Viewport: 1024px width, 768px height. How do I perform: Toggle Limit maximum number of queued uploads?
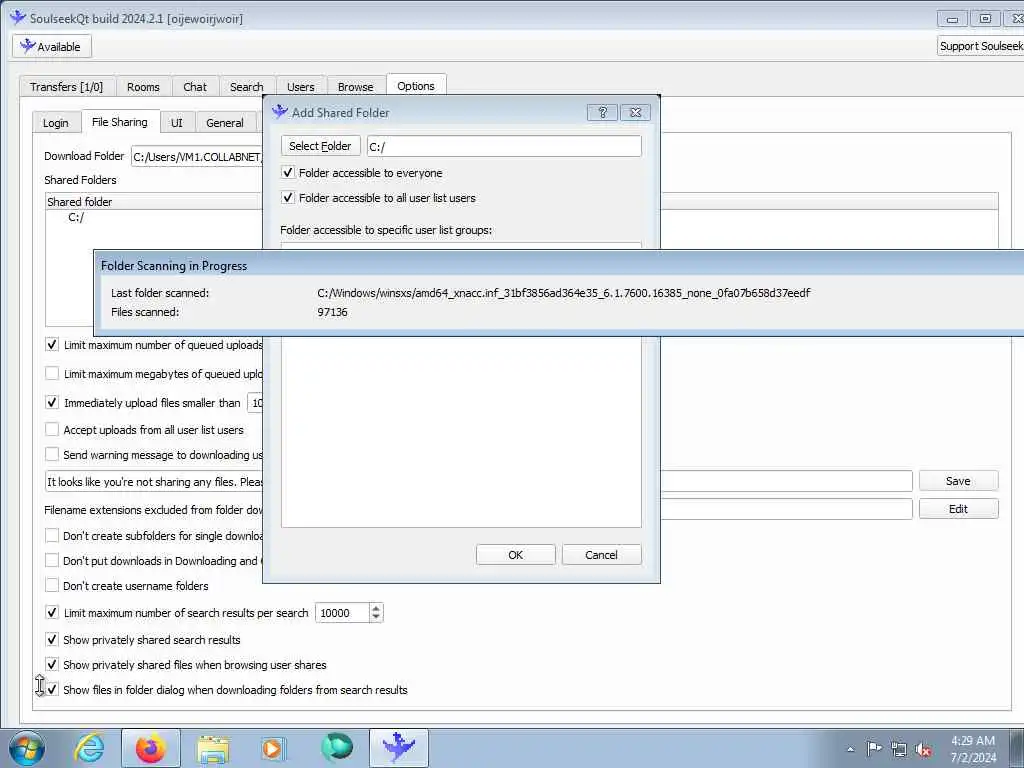click(x=52, y=345)
